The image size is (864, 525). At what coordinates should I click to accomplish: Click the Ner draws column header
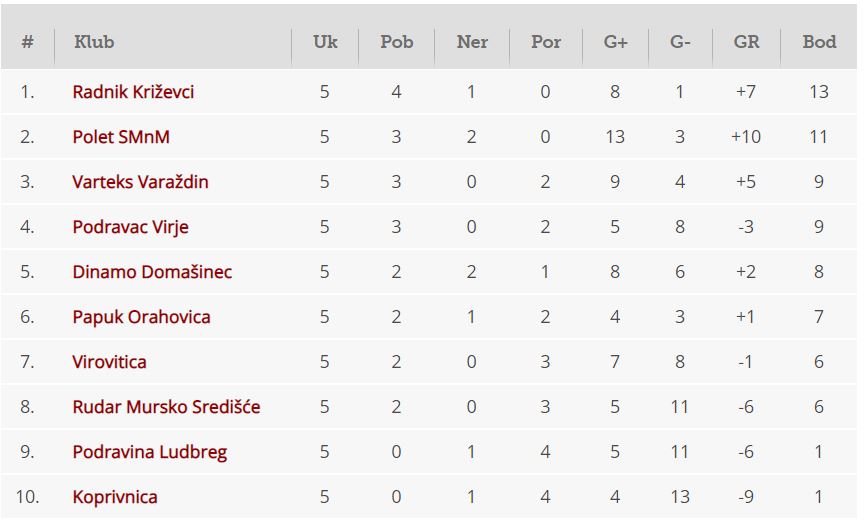pos(472,42)
